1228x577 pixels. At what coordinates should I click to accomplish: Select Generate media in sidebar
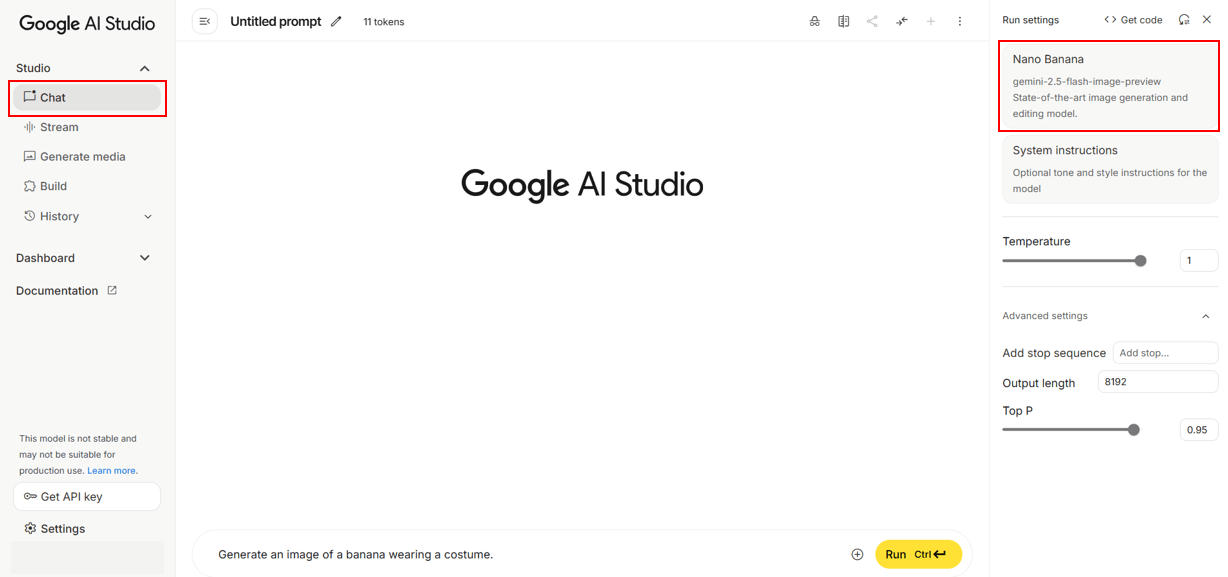[x=82, y=157]
